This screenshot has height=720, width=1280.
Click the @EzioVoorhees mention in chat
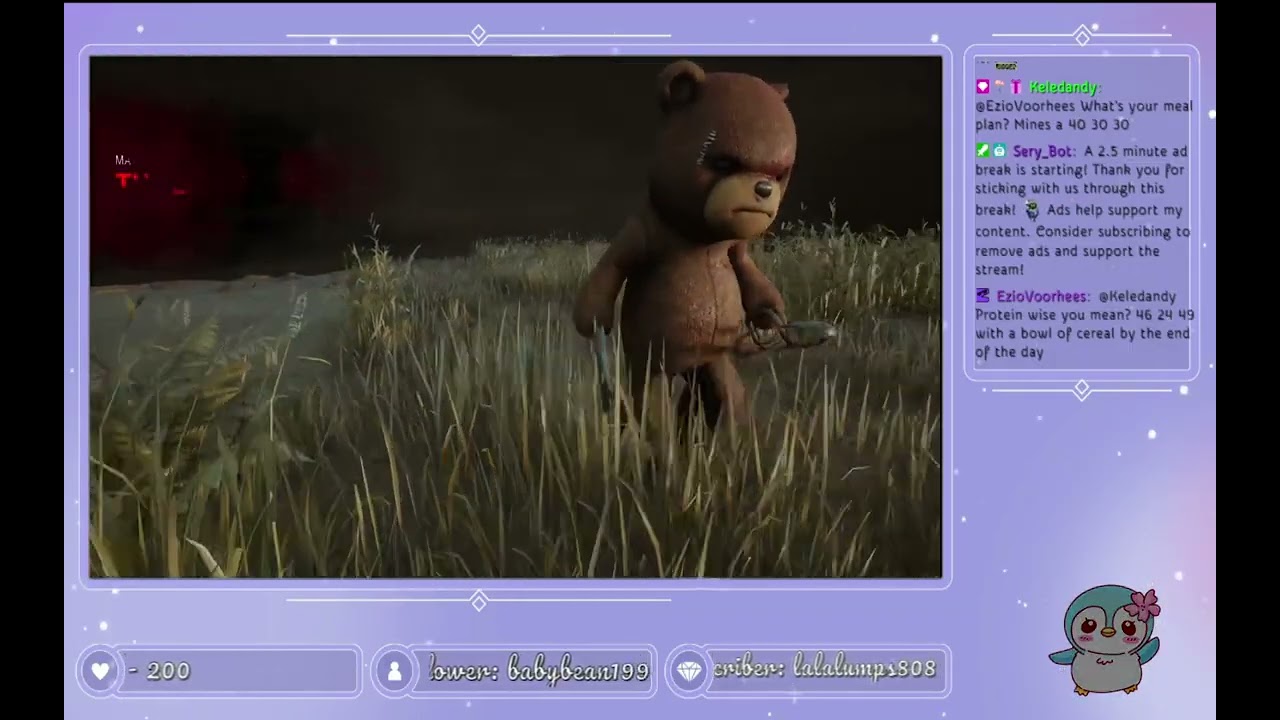point(1027,106)
